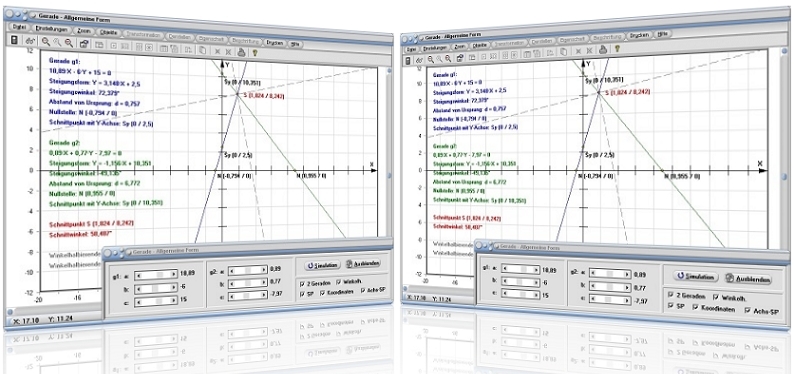Viewport: 794px width, 374px height.
Task: Click right arrow of g1 c slider, right panel
Action: click(x=536, y=295)
